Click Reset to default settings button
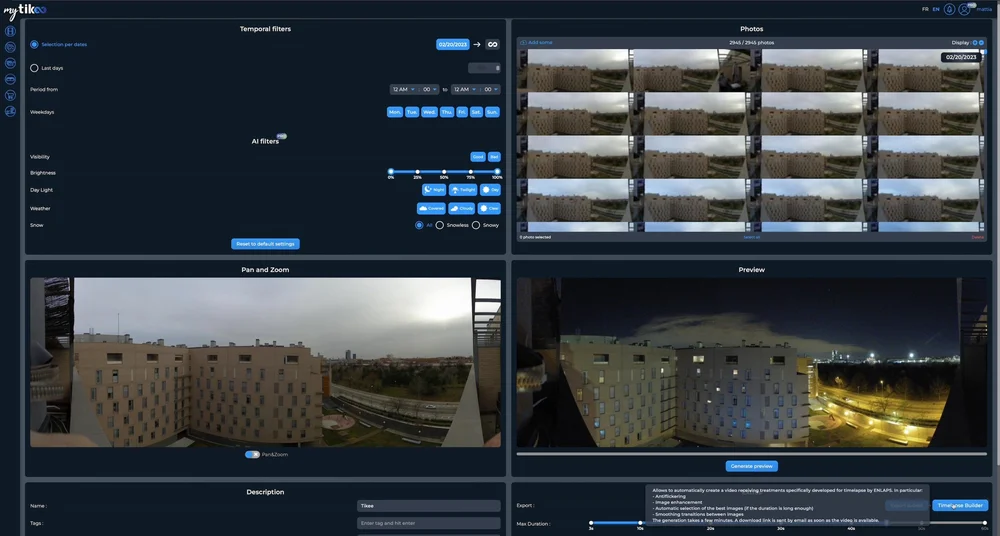This screenshot has width=1000, height=536. [265, 244]
